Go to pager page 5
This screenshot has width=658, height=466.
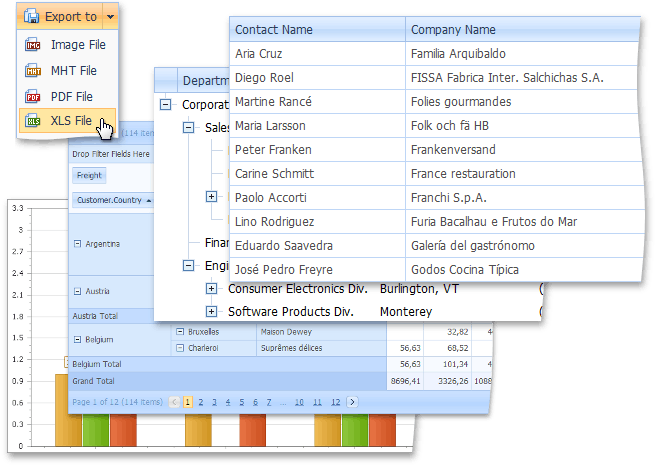(242, 402)
